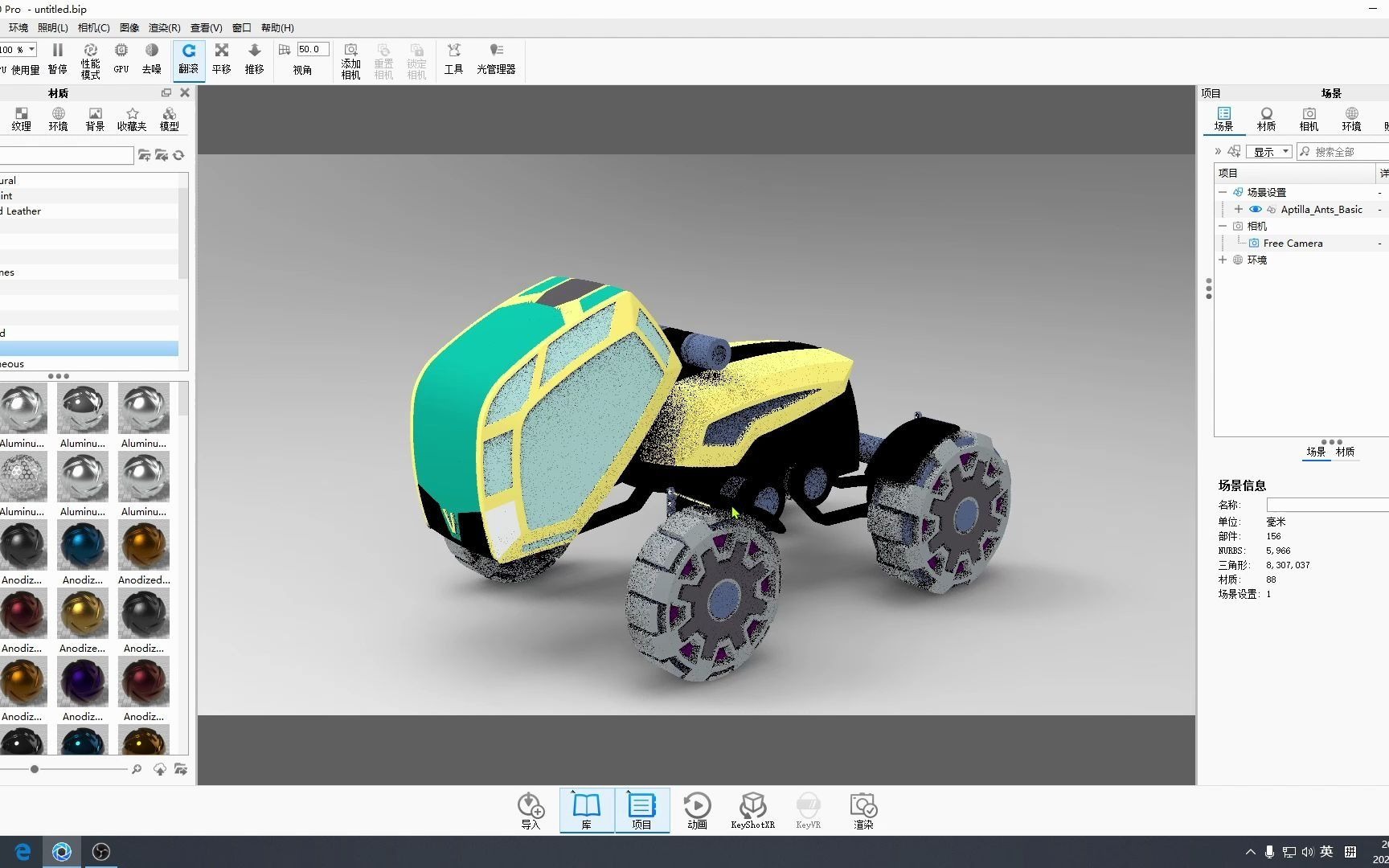Viewport: 1389px width, 868px height.
Task: Click the 搜索全部 scene search field
Action: 1343,152
